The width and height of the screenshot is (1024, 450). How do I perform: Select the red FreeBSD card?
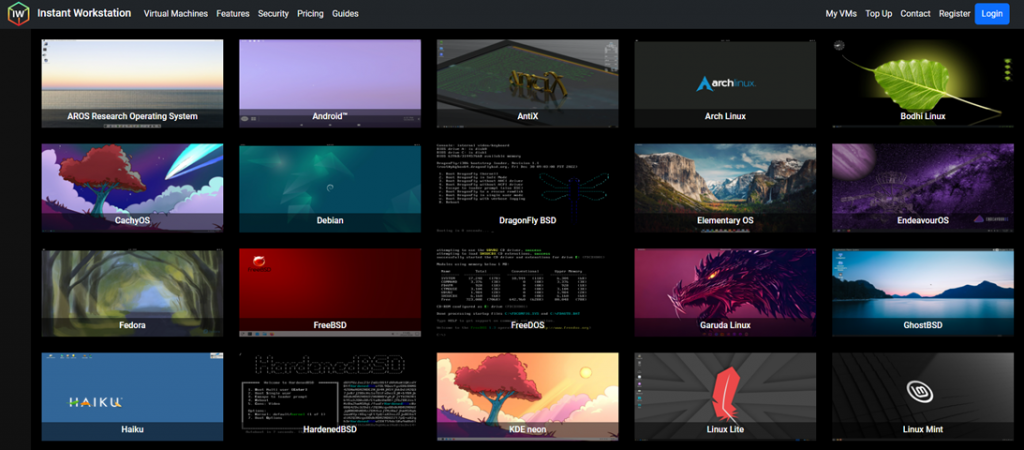pos(330,293)
